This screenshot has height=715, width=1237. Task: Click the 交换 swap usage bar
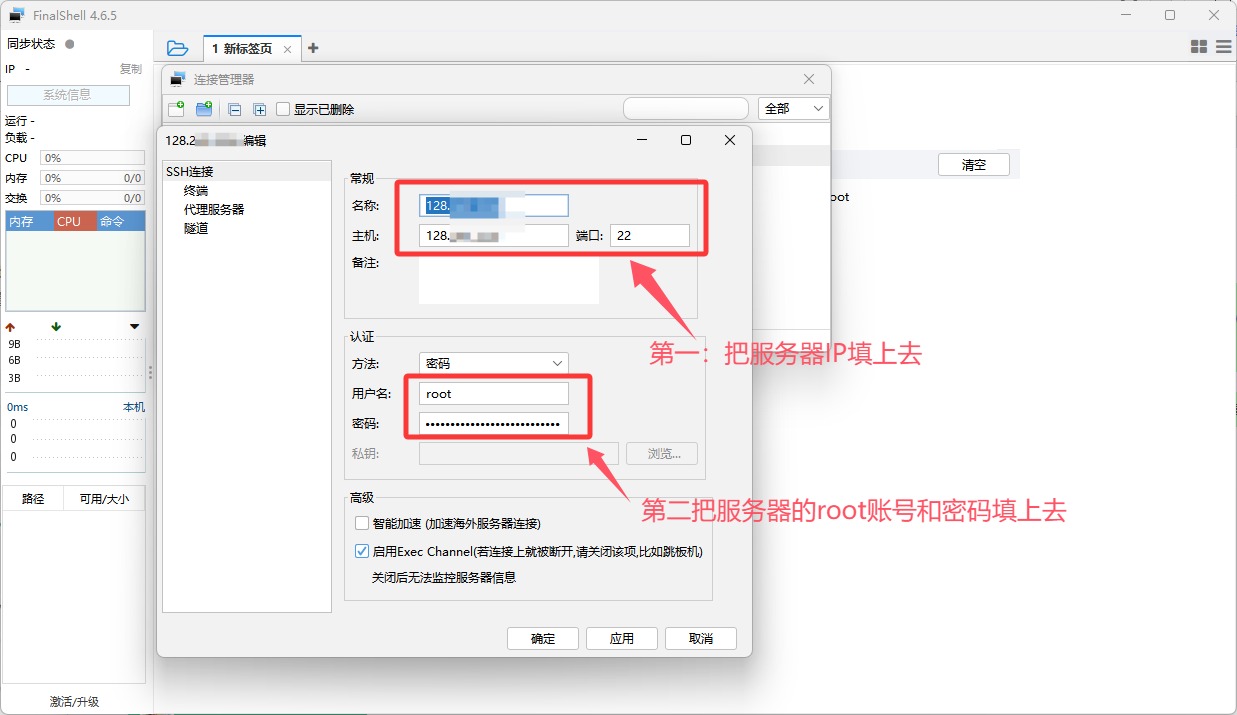click(x=92, y=198)
